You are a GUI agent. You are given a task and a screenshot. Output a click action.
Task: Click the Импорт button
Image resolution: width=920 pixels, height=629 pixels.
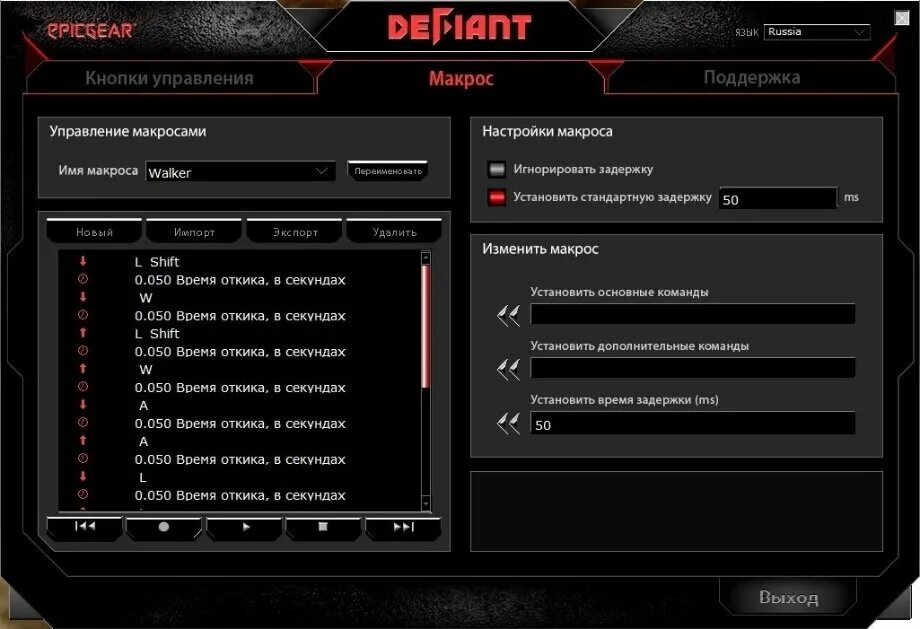click(x=194, y=231)
